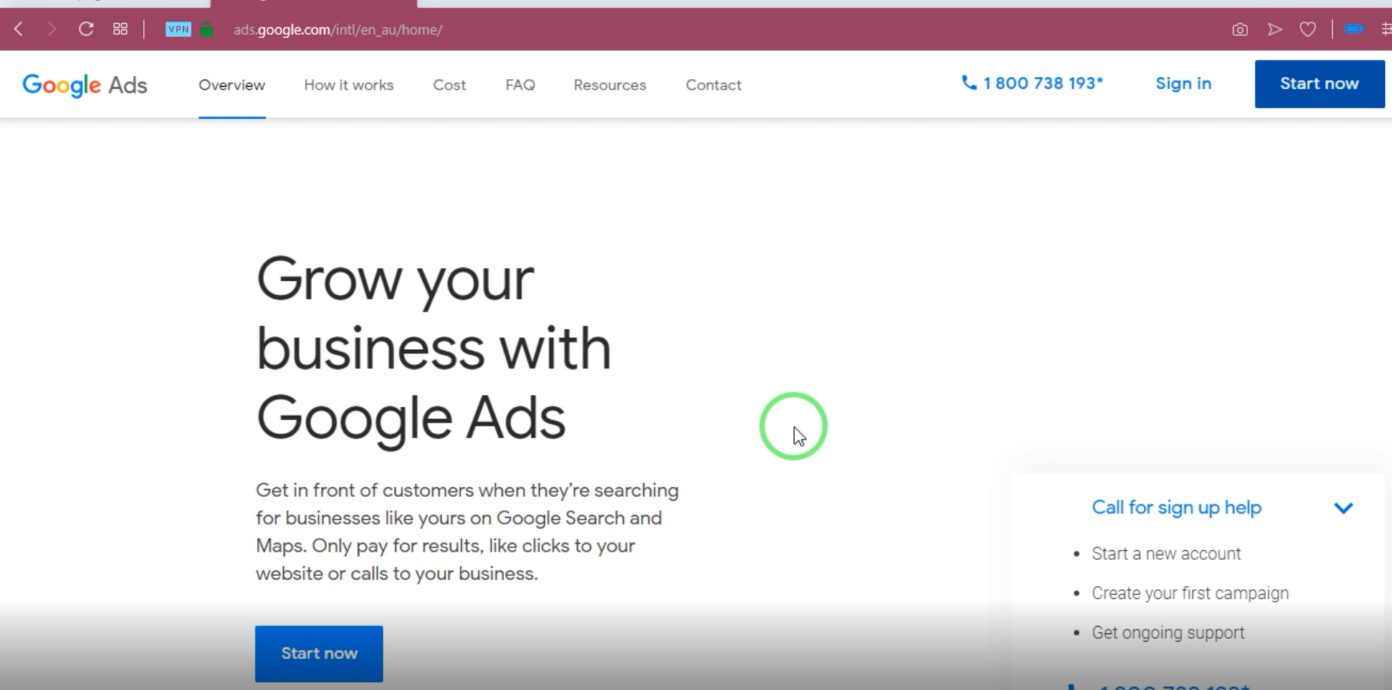Image resolution: width=1392 pixels, height=690 pixels.
Task: Click the Call for sign up help heading
Action: pos(1176,507)
